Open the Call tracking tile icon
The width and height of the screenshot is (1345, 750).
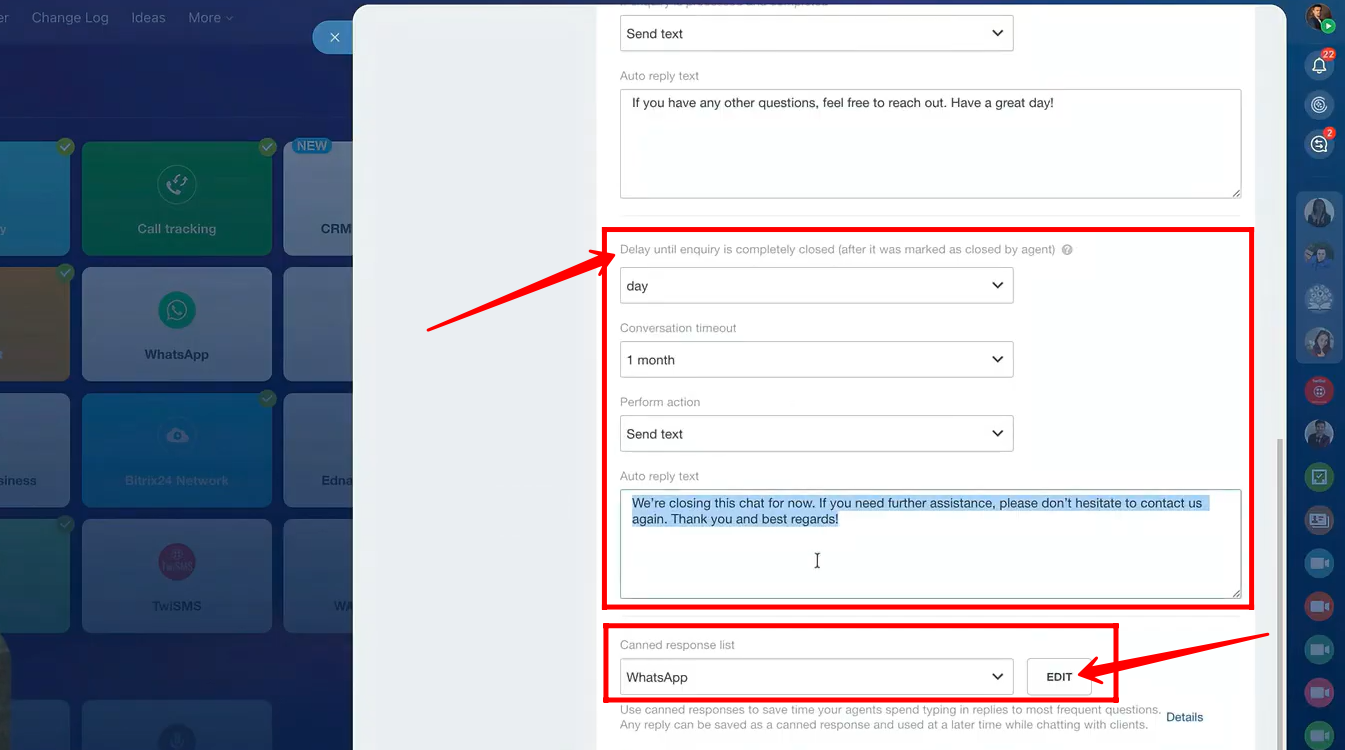point(177,184)
